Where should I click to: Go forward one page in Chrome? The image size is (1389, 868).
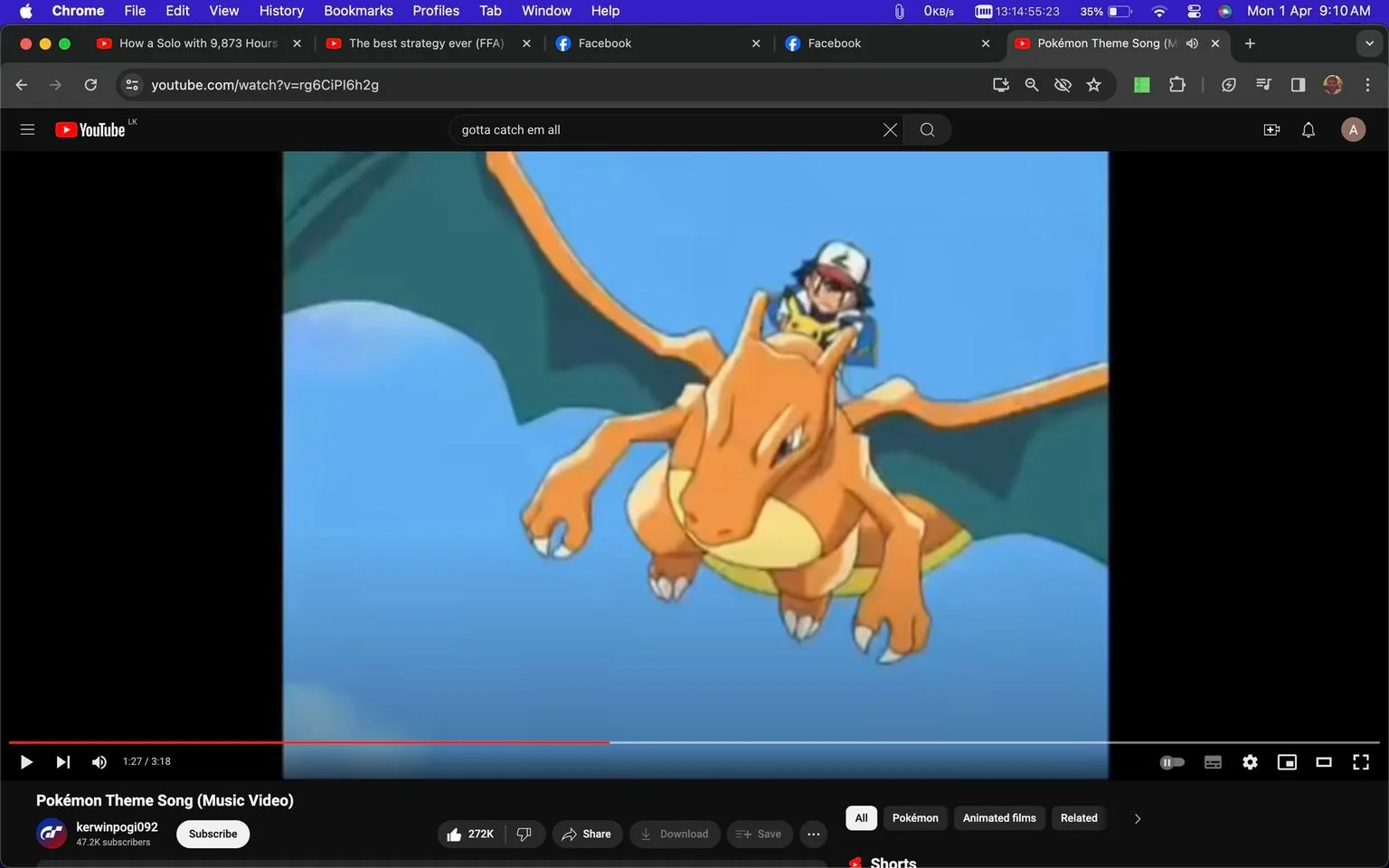[56, 84]
